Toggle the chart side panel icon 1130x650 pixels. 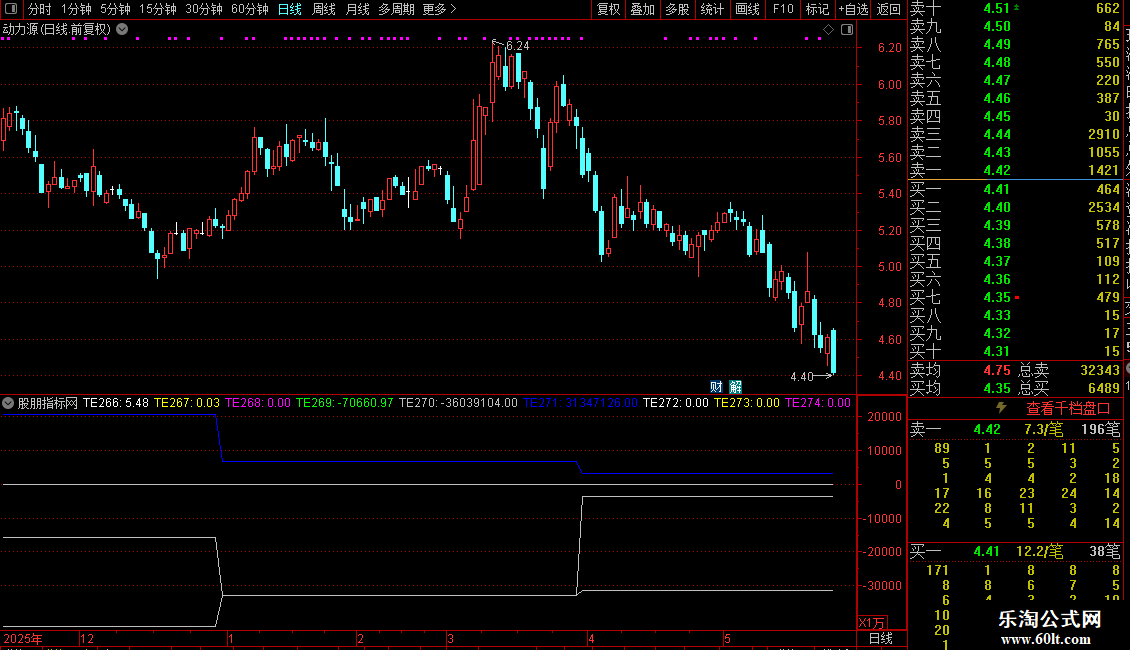(847, 30)
